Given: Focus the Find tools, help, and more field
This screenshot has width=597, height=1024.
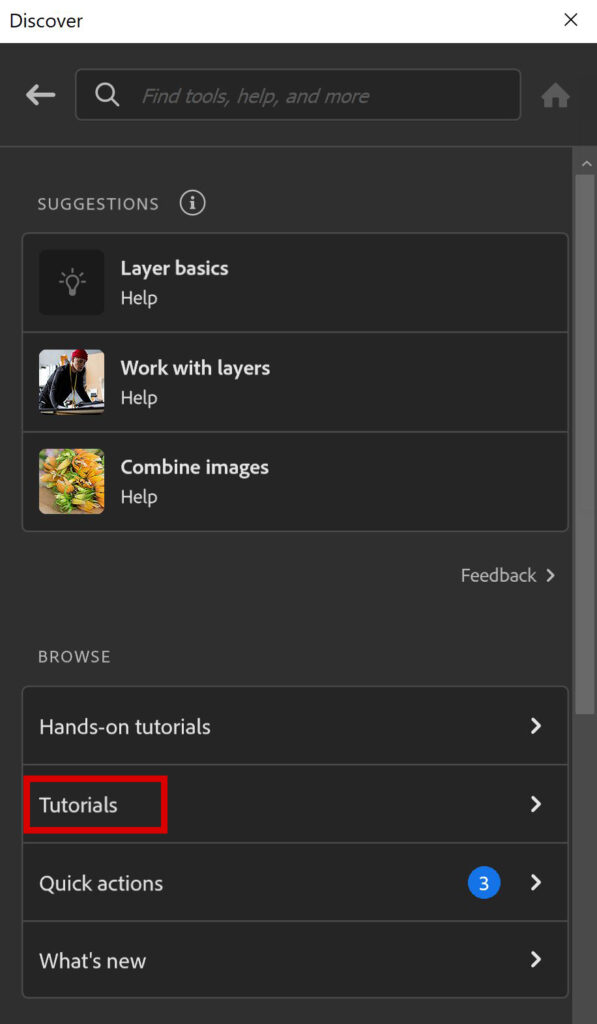Looking at the screenshot, I should pyautogui.click(x=298, y=95).
